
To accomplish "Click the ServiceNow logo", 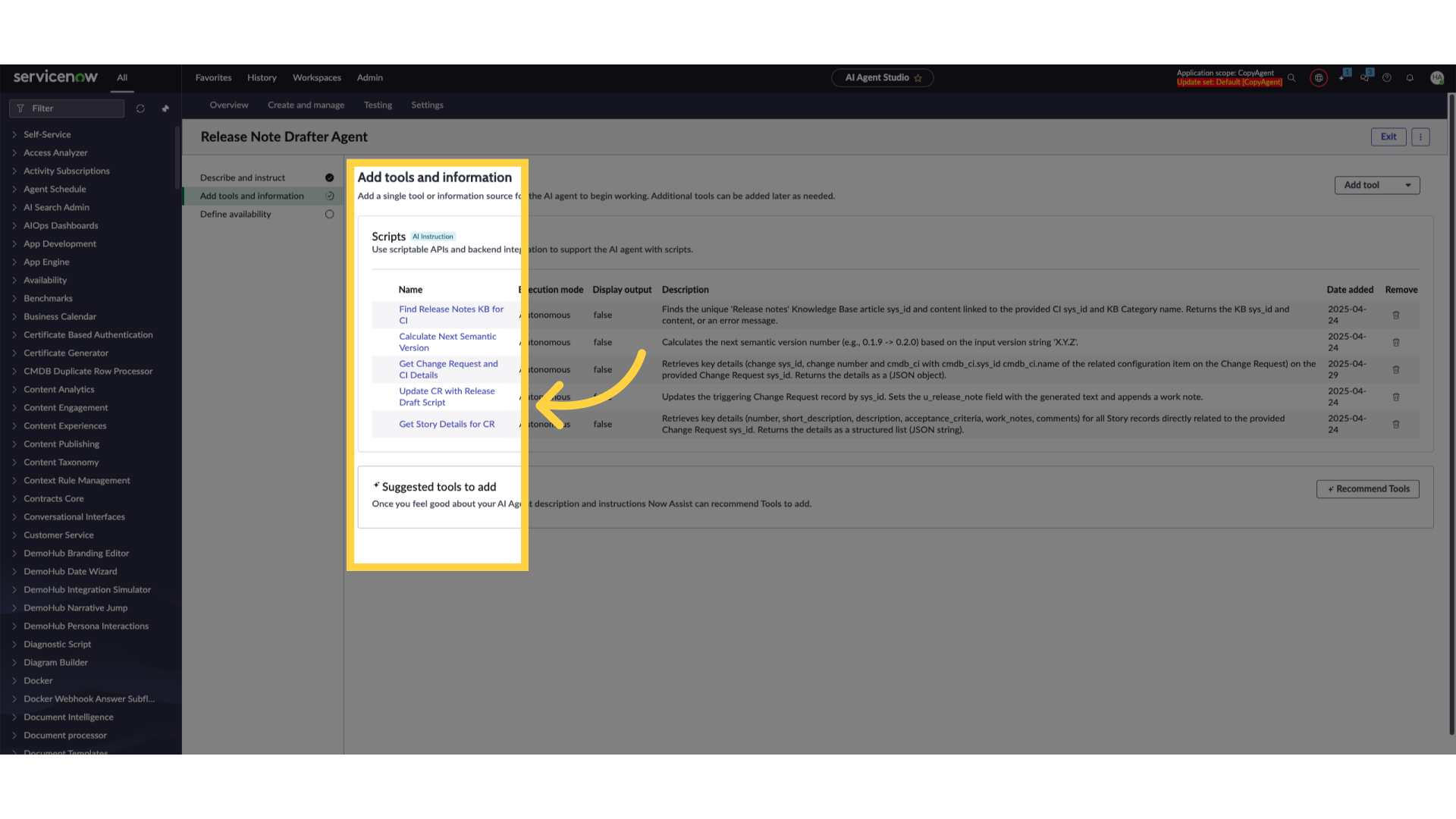I will click(x=55, y=77).
